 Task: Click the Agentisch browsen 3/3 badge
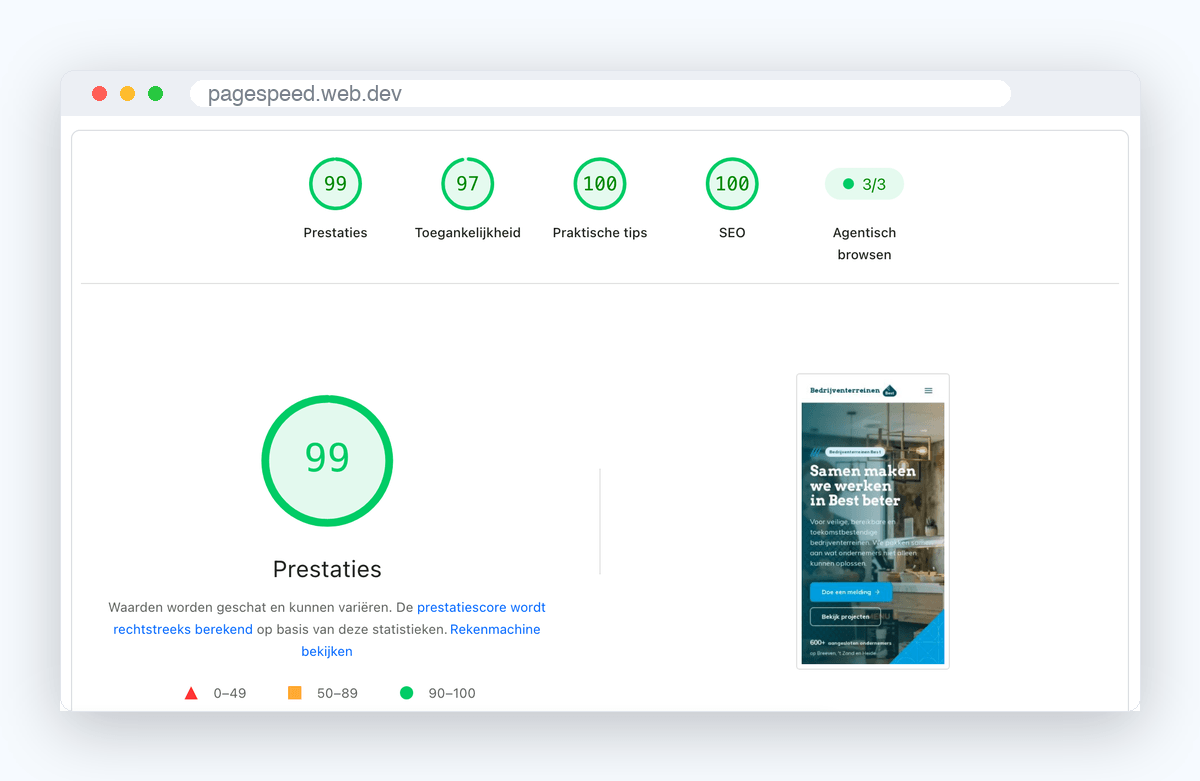(x=864, y=184)
